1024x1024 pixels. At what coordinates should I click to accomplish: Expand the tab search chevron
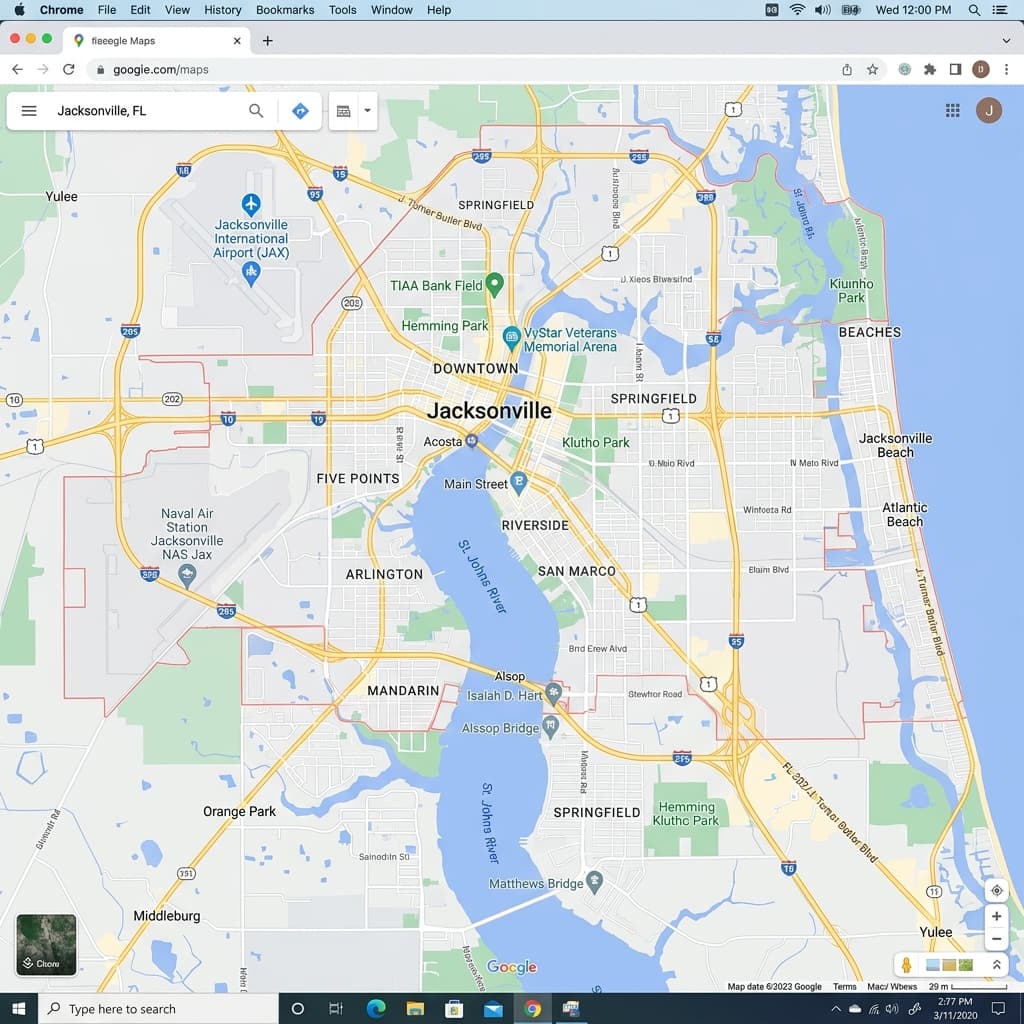pyautogui.click(x=1006, y=40)
